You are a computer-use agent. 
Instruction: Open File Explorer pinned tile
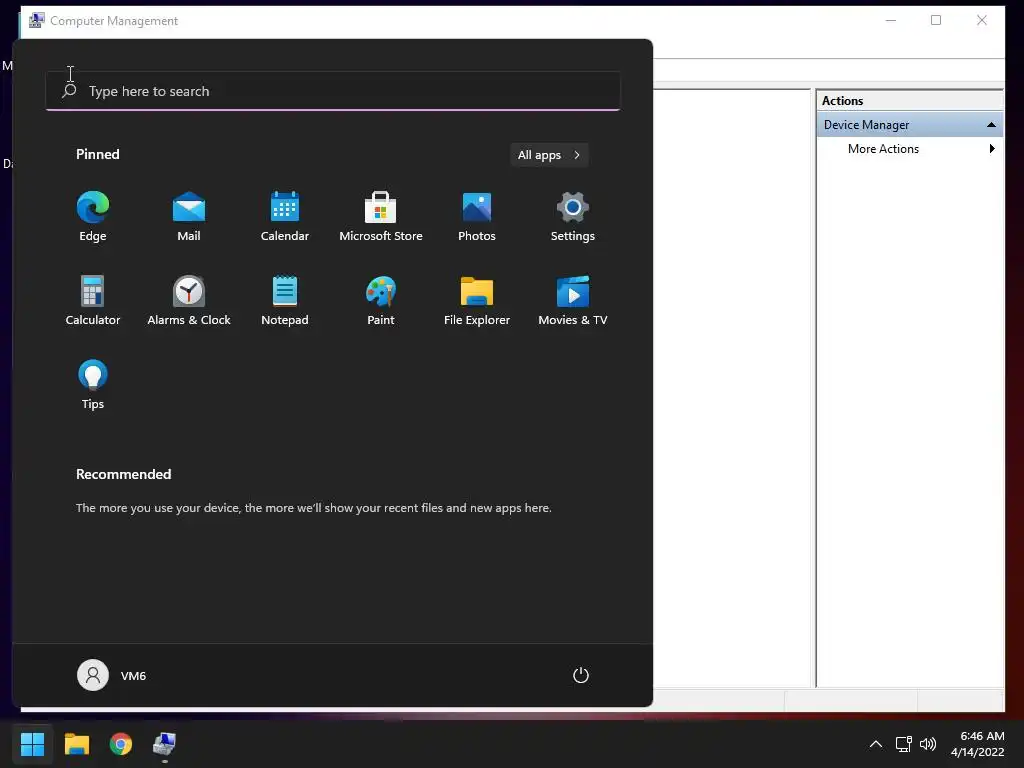click(477, 301)
